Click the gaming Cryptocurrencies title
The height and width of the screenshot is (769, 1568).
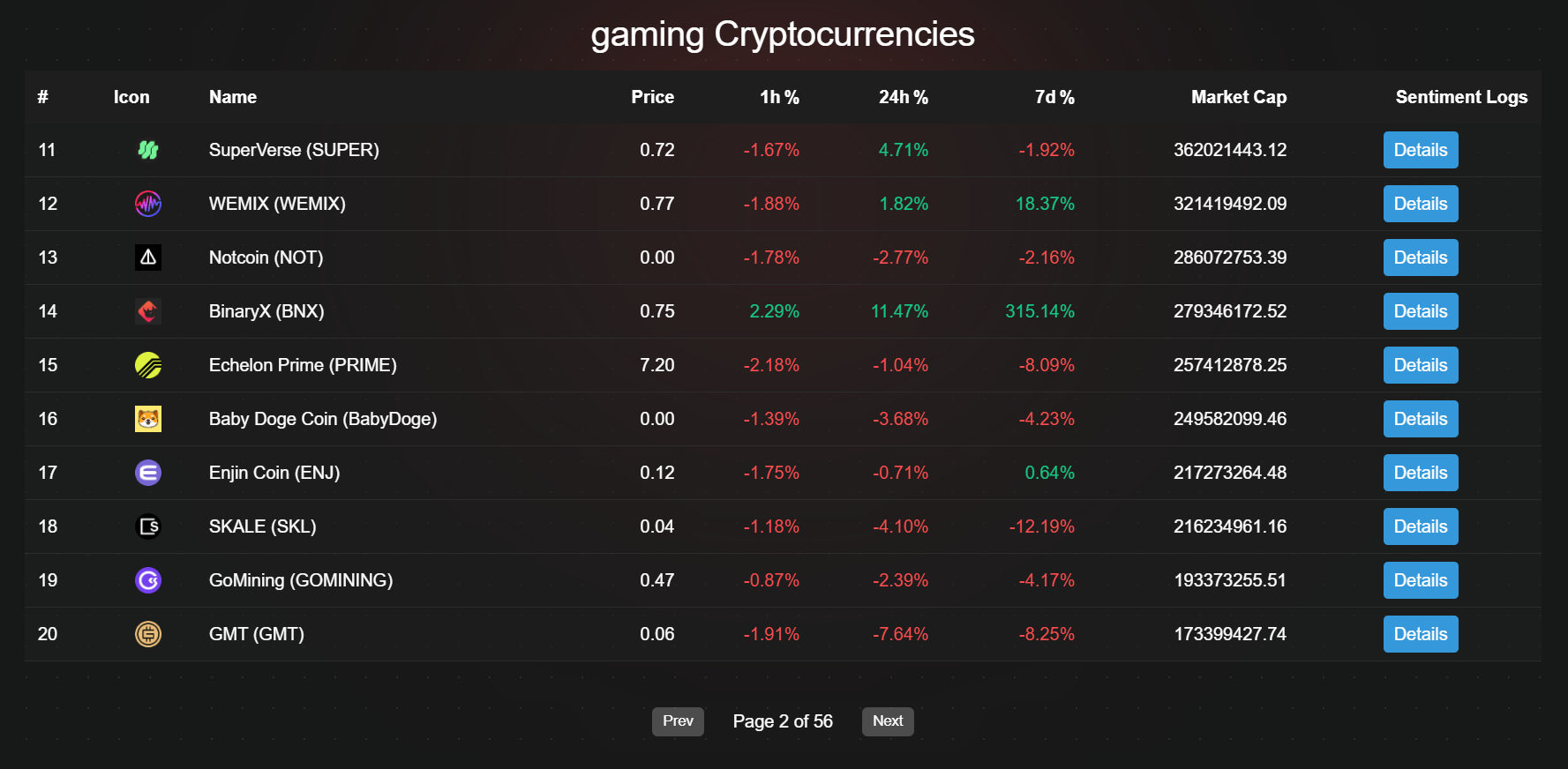[x=783, y=34]
